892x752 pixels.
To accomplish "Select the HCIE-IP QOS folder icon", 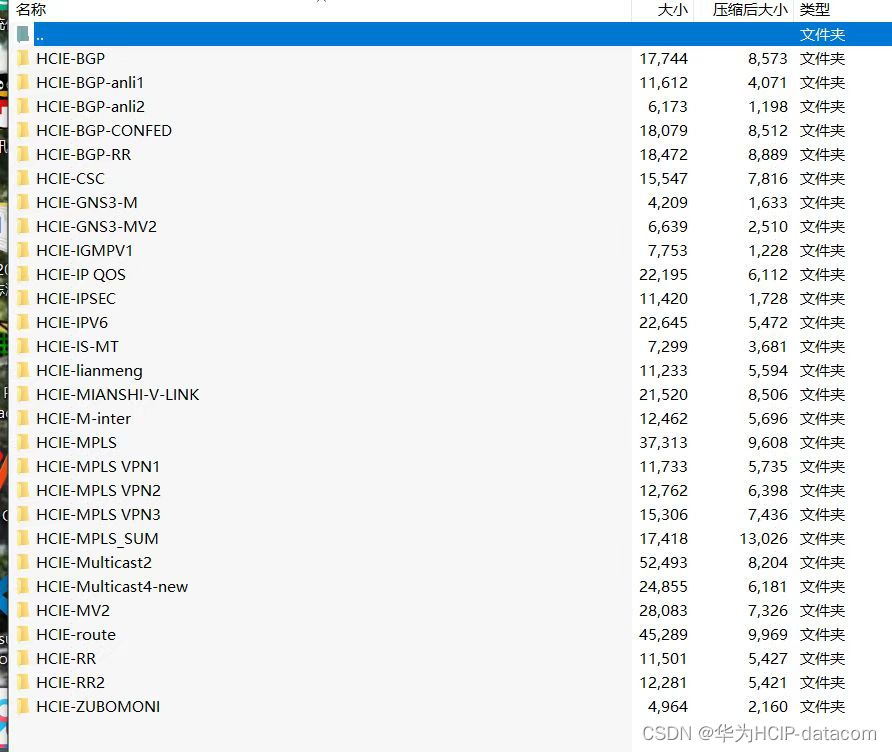I will [x=23, y=275].
